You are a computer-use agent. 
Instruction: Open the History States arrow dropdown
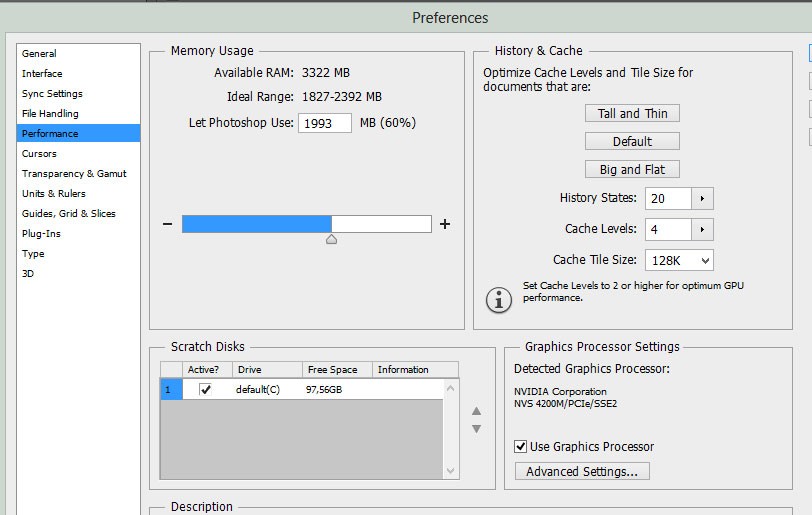[703, 198]
